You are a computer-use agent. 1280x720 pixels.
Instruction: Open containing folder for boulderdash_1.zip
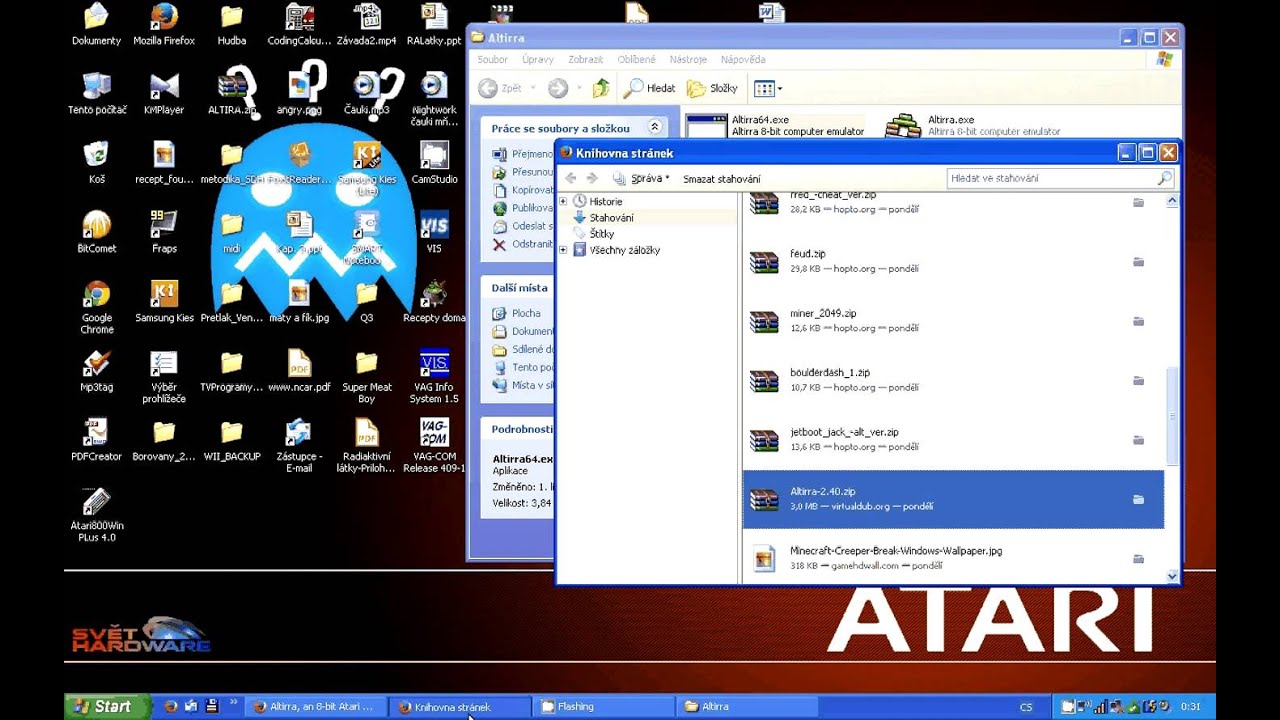point(1138,381)
